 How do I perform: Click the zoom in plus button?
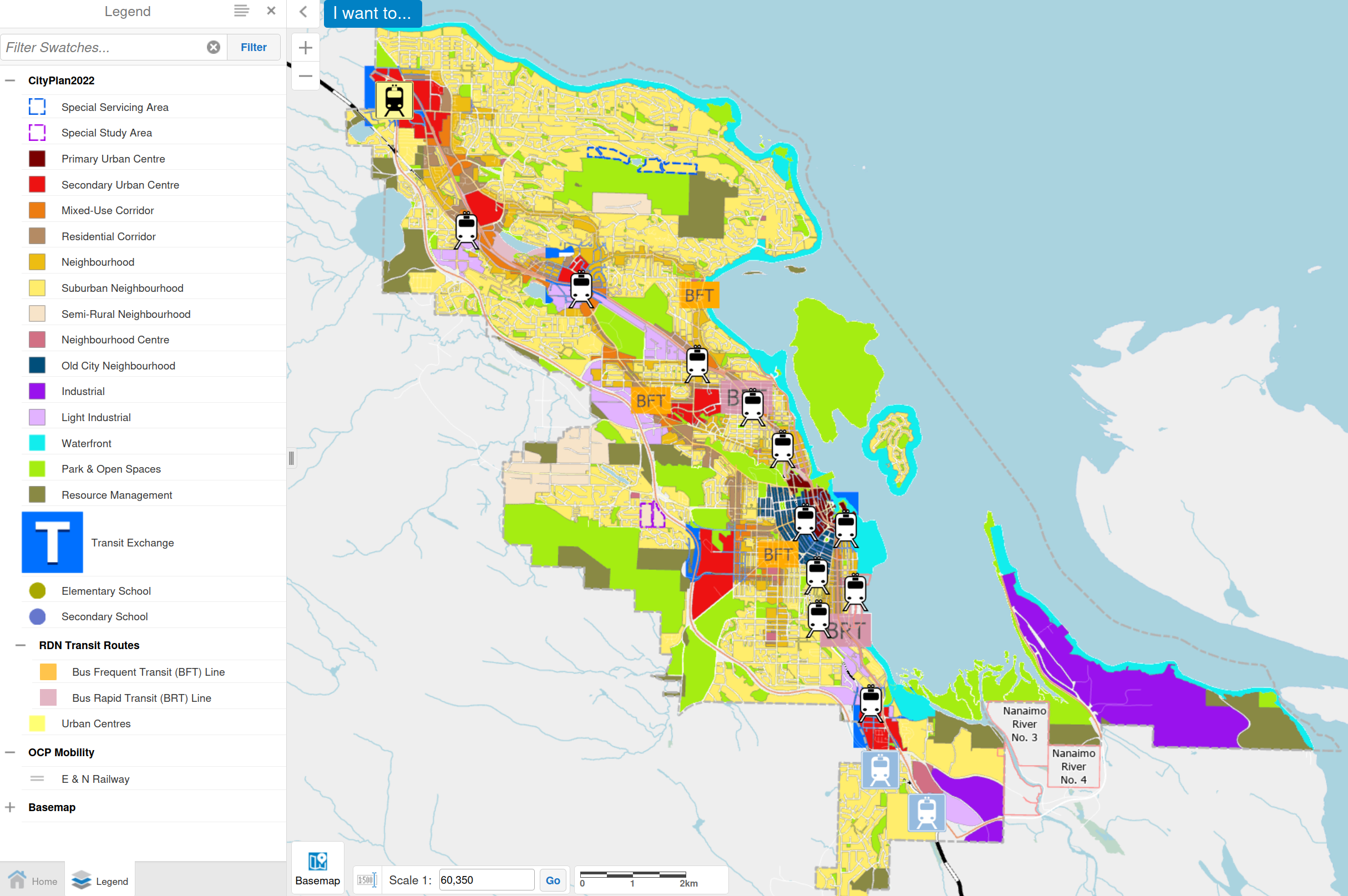pos(305,47)
